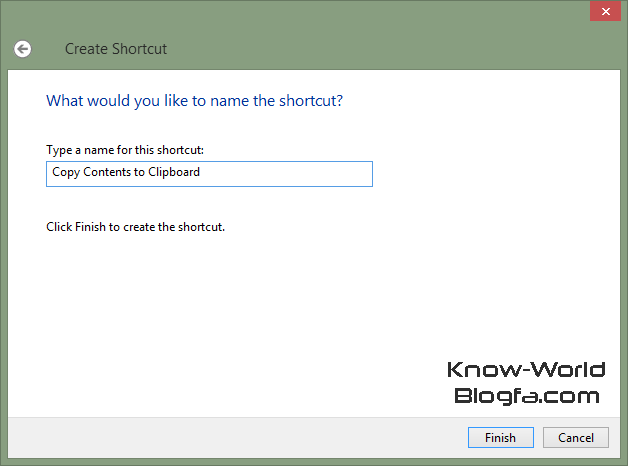628x466 pixels.
Task: Click the Know-World watermark text
Action: 526,370
